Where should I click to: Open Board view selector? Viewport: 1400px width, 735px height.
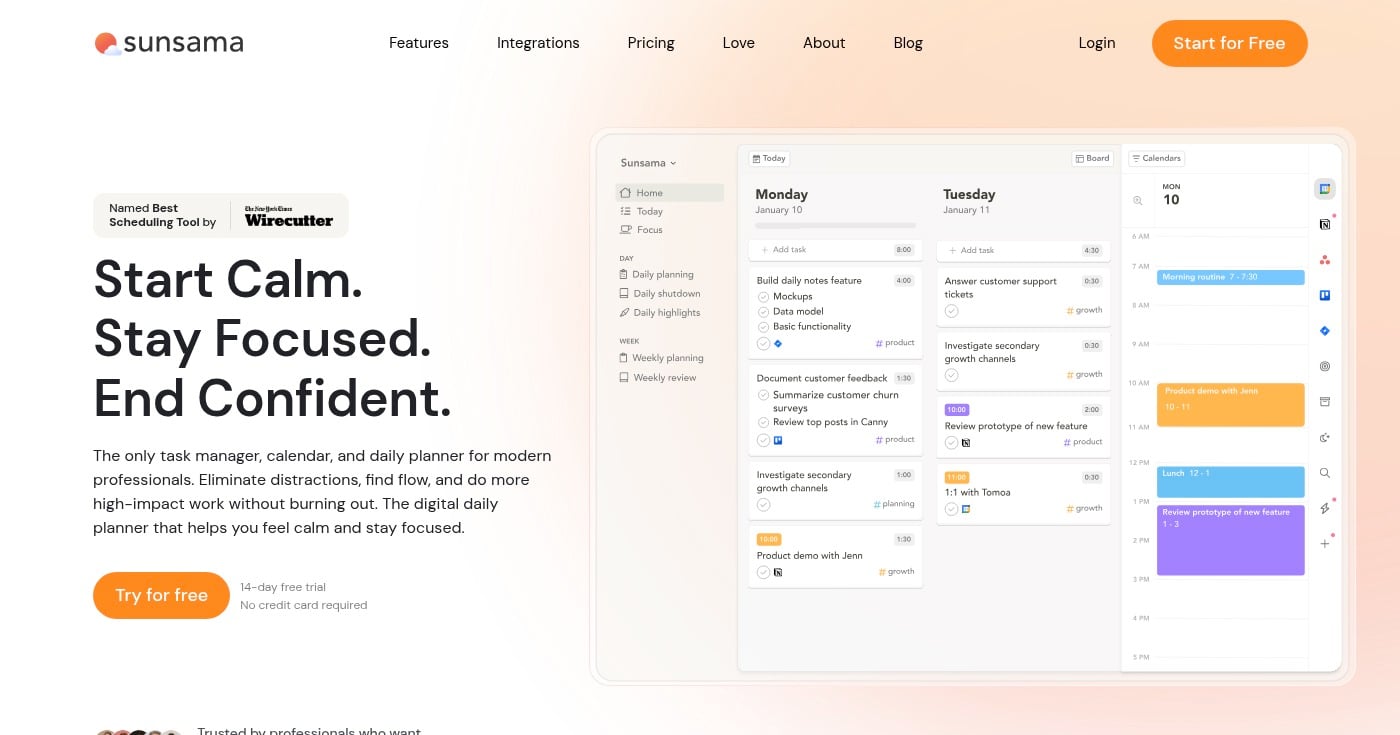click(1092, 158)
